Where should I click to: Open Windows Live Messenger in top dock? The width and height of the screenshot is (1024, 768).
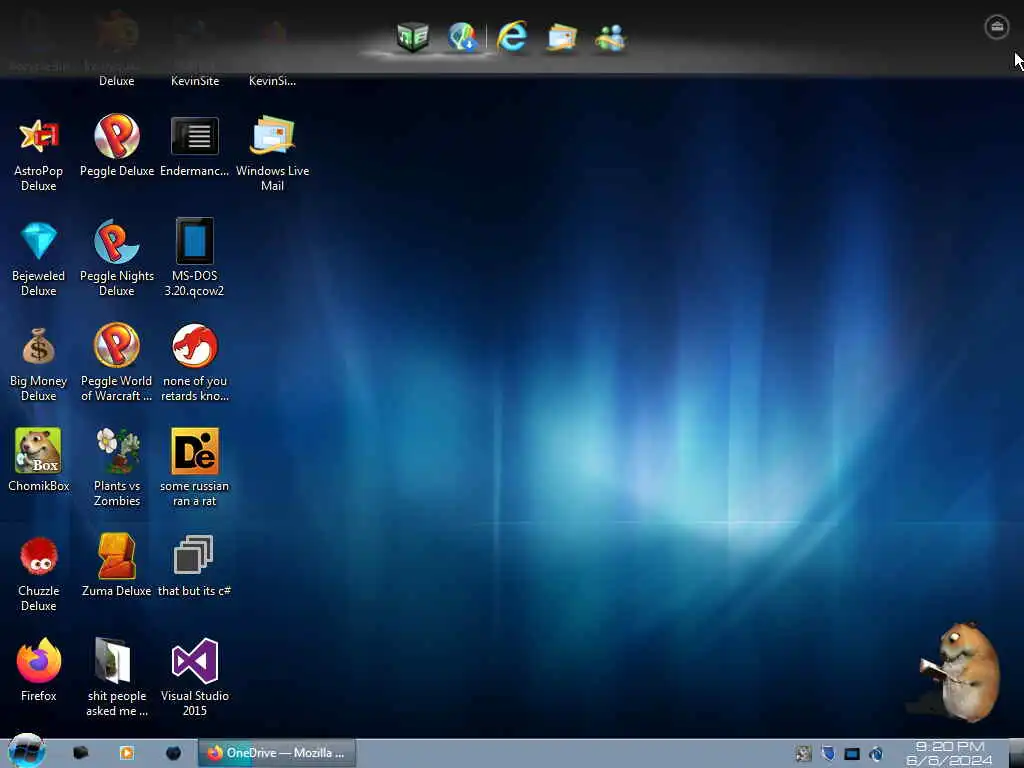pos(611,38)
